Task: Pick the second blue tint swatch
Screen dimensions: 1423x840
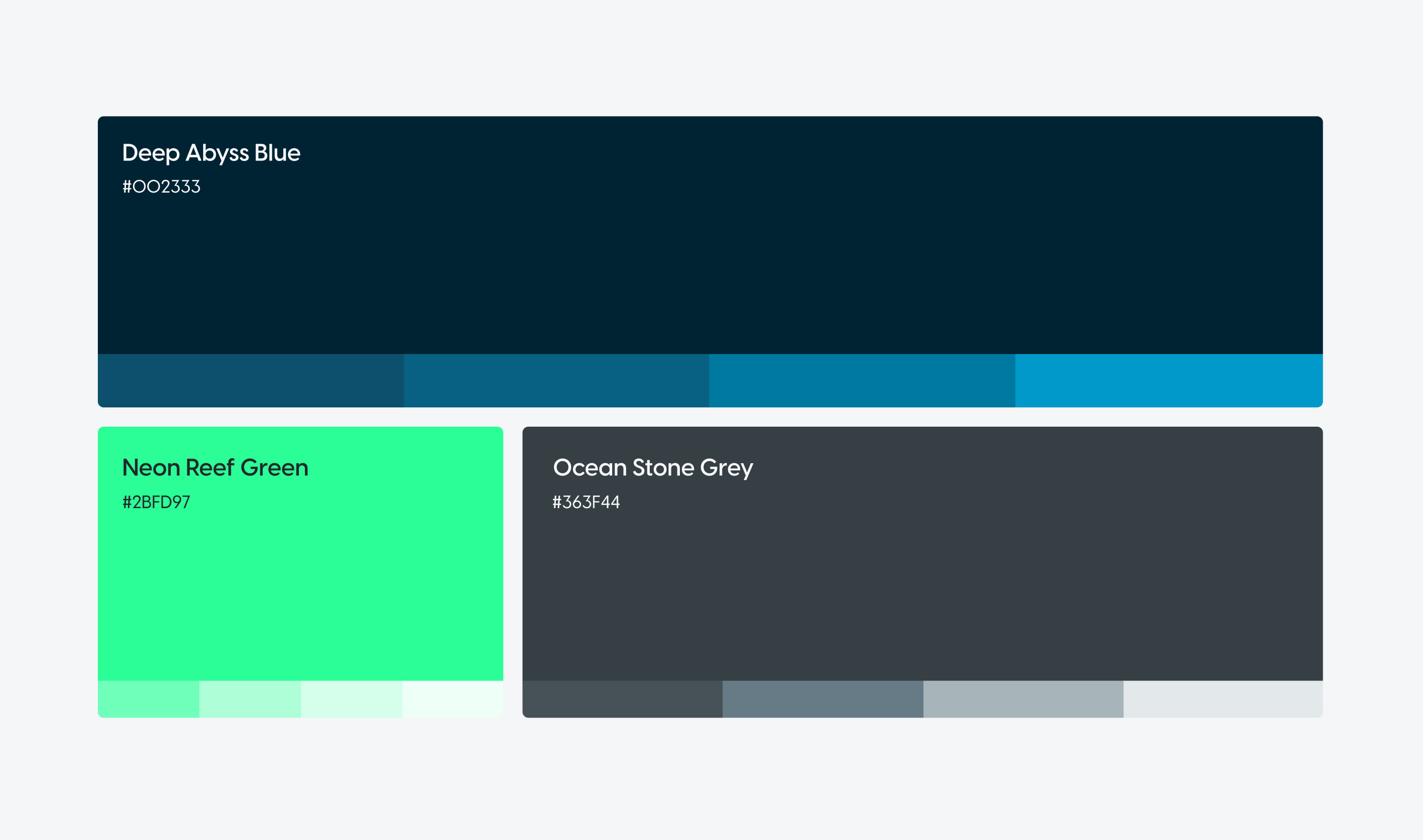Action: 556,380
